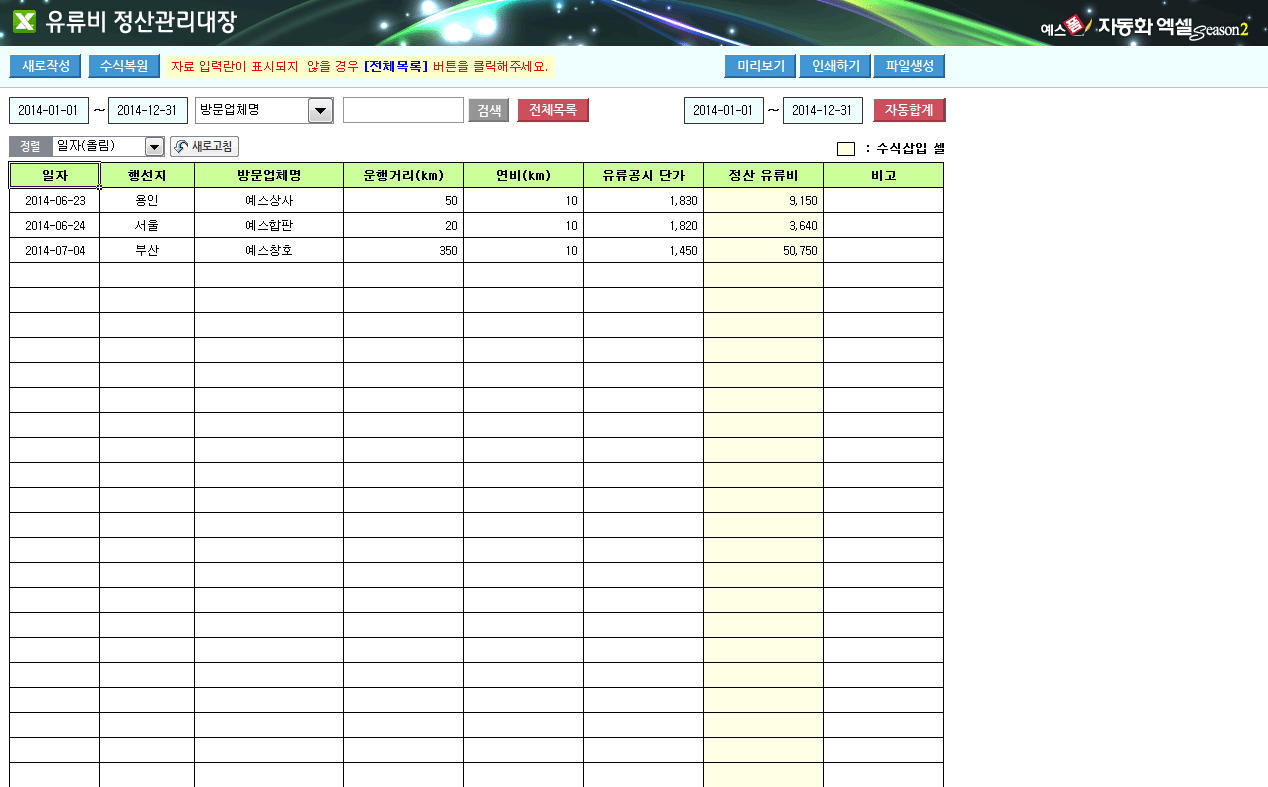
Task: Click the 예스폼 자동화 엑셀 Season2 logo
Action: pyautogui.click(x=1144, y=27)
